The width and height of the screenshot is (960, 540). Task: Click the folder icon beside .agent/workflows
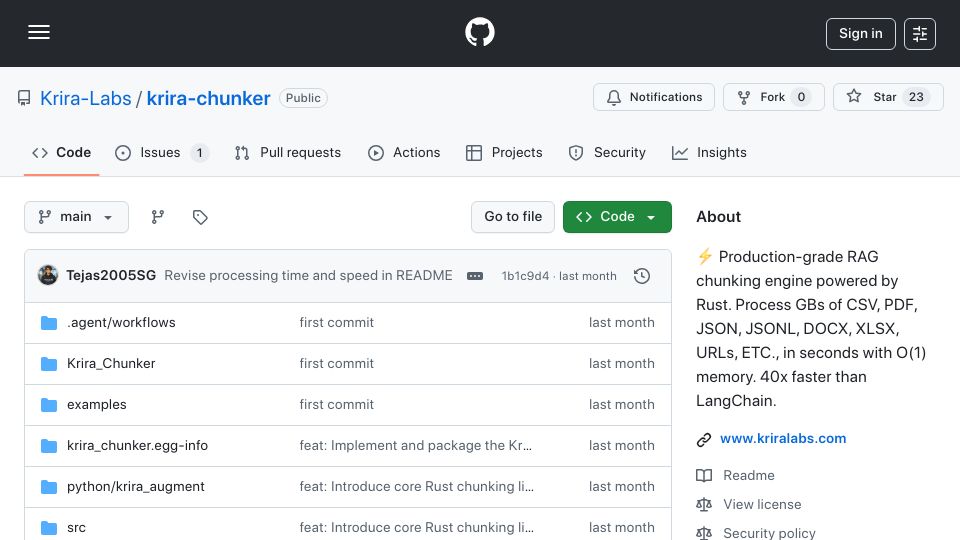pyautogui.click(x=49, y=323)
